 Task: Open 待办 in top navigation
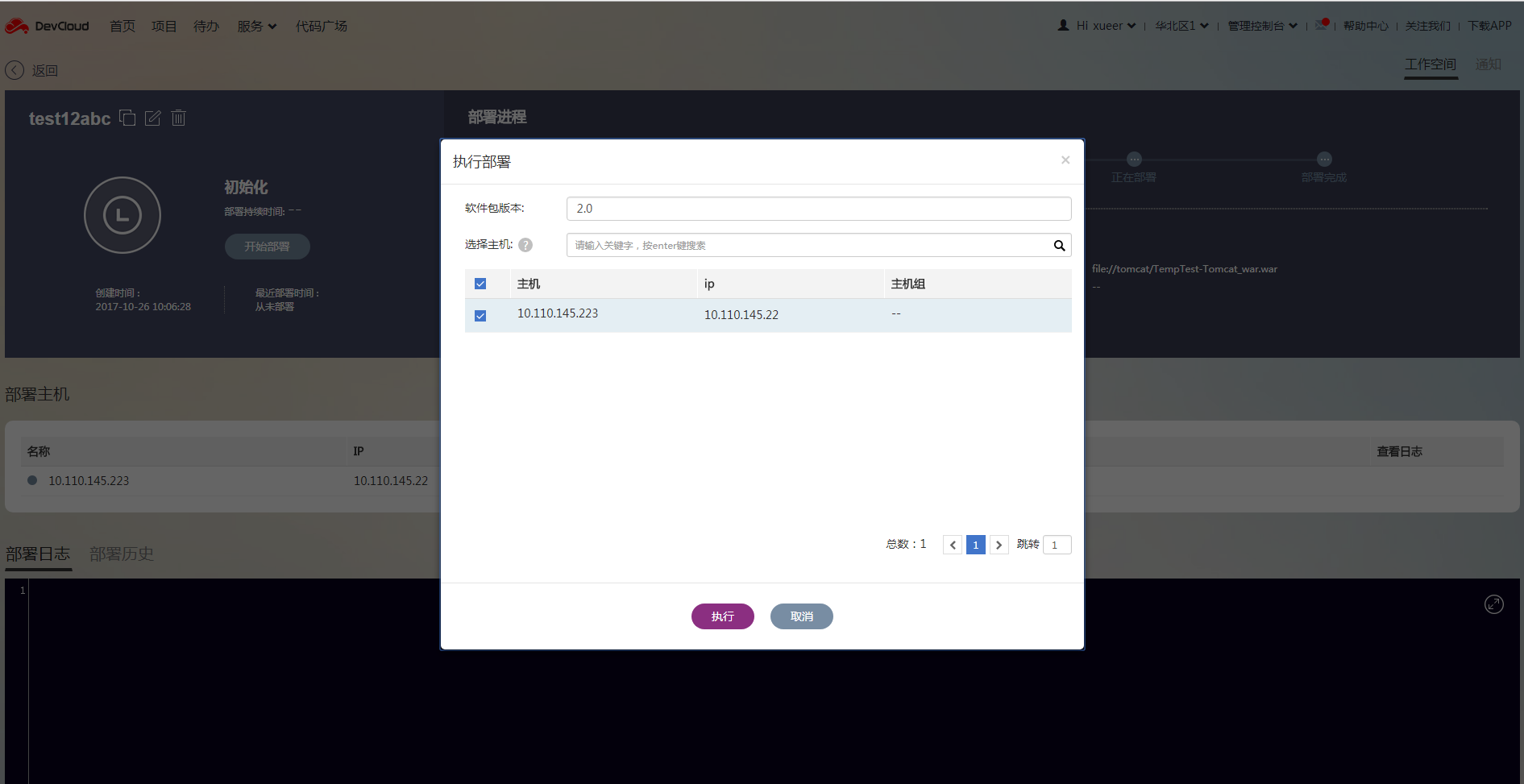click(x=206, y=26)
